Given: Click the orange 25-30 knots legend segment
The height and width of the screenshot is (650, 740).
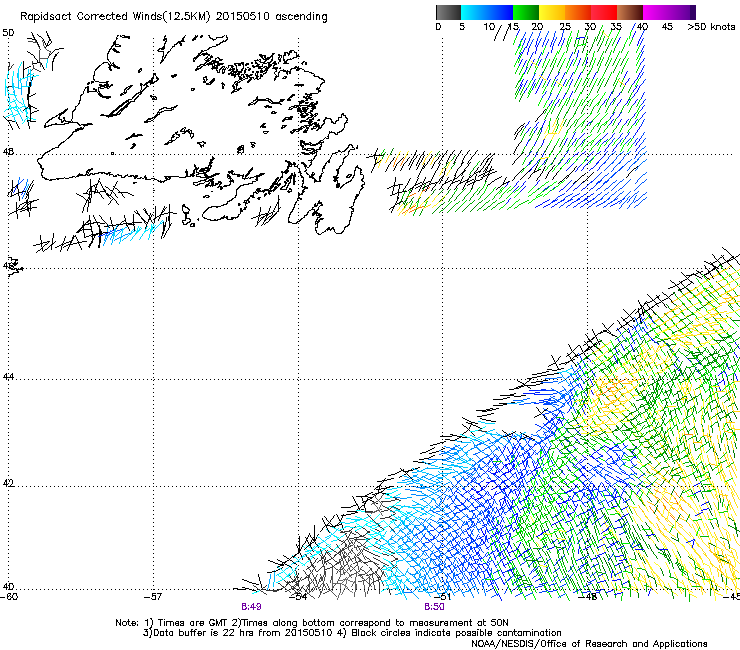Looking at the screenshot, I should [578, 12].
